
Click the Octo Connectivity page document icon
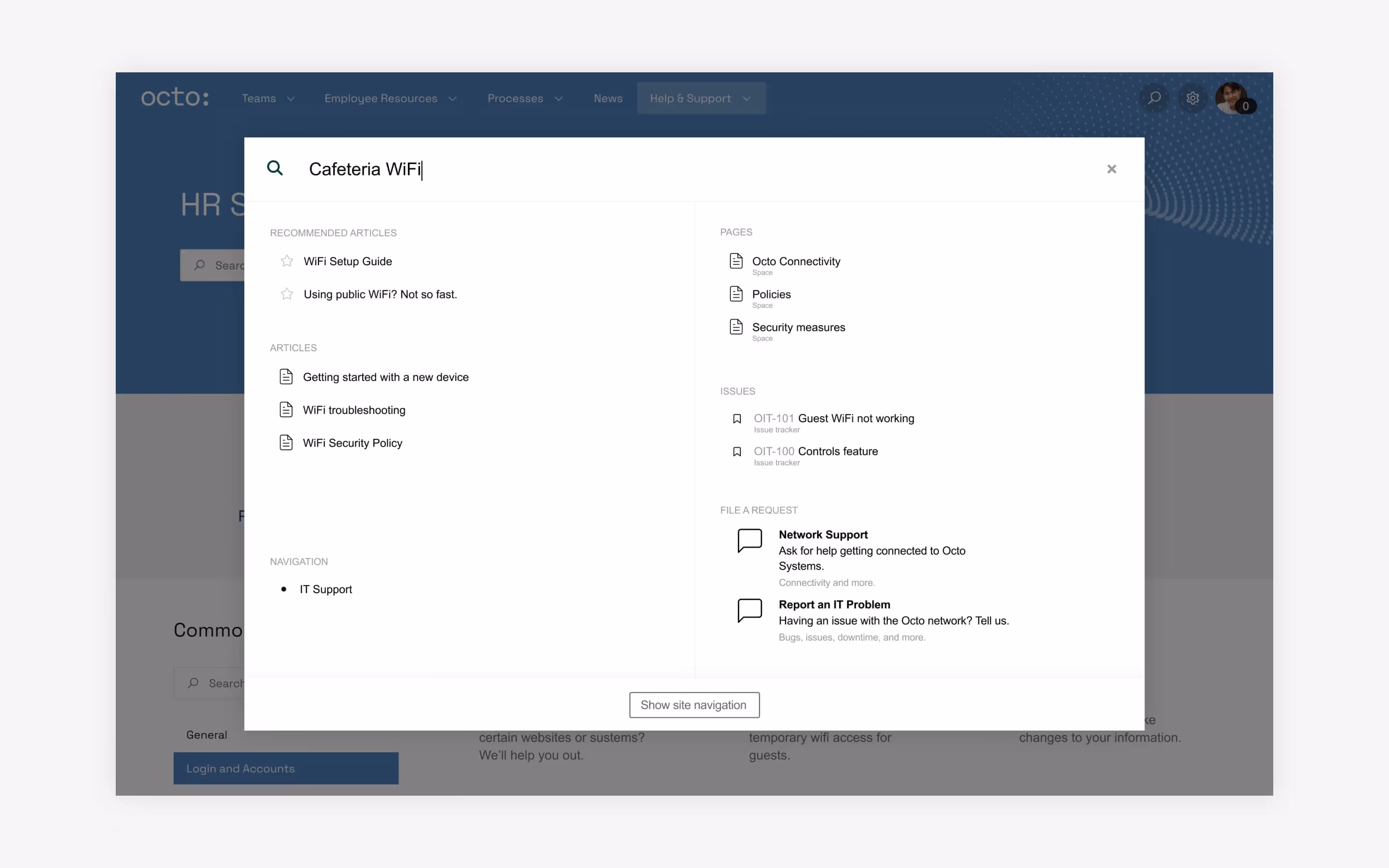point(736,261)
